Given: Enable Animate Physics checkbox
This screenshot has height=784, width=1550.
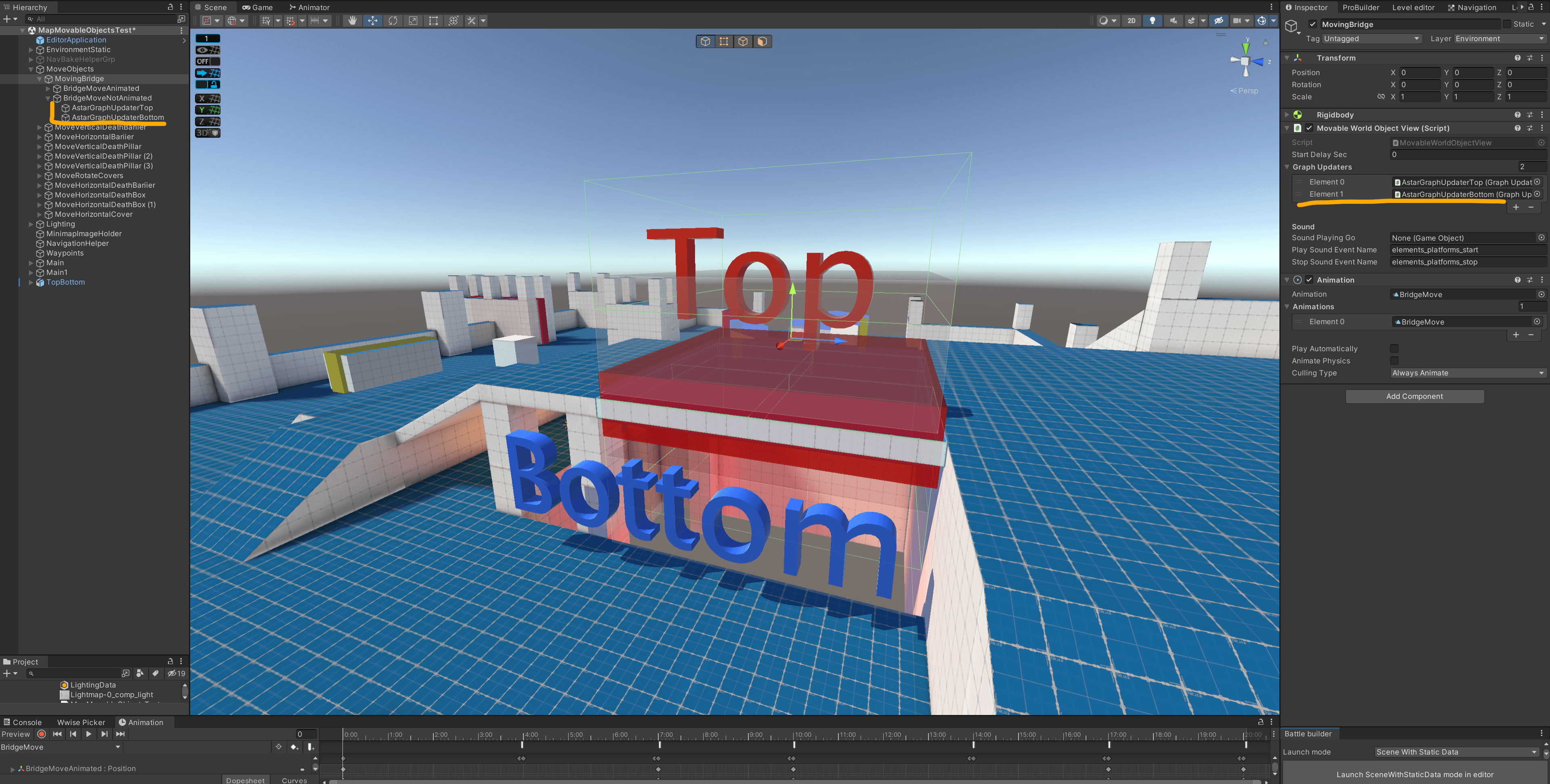Looking at the screenshot, I should pyautogui.click(x=1394, y=361).
